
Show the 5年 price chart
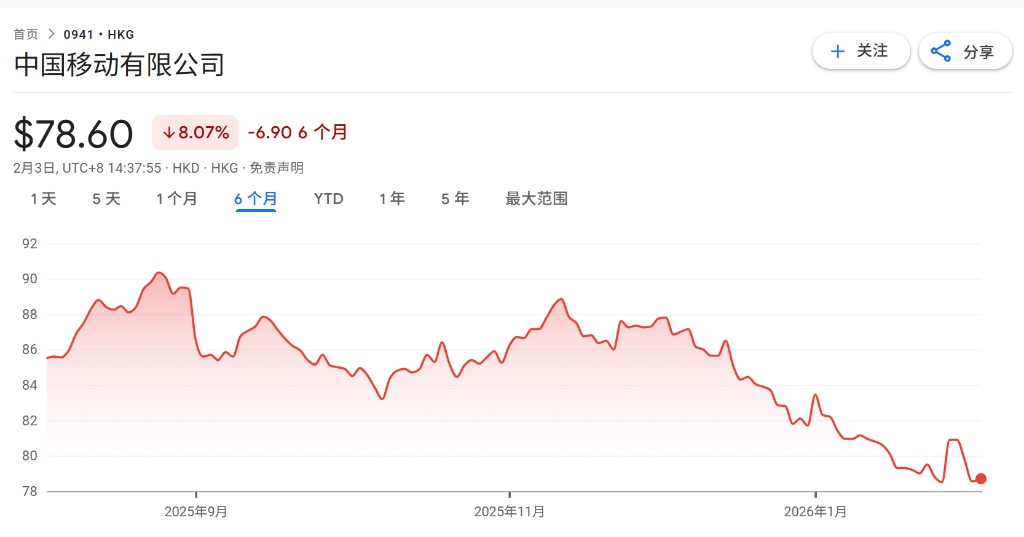(x=455, y=199)
